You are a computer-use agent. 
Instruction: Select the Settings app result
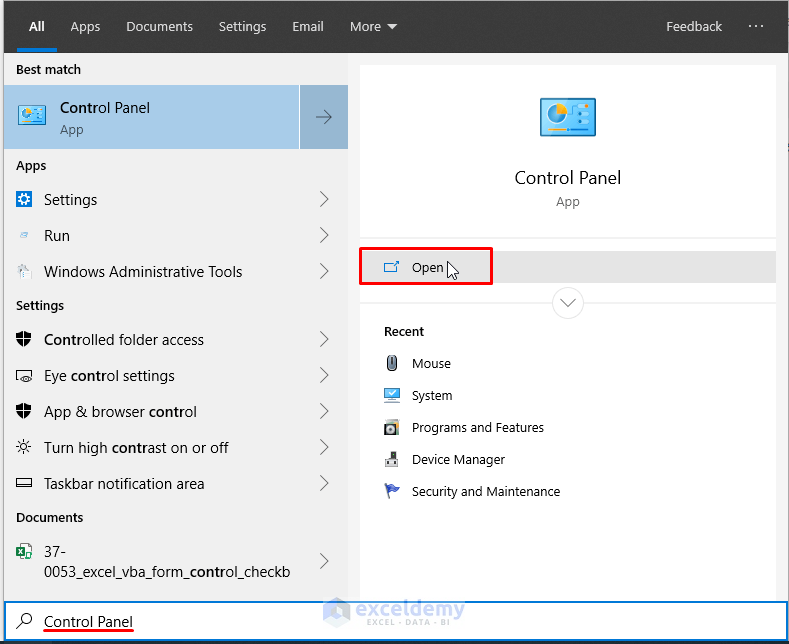[x=176, y=199]
